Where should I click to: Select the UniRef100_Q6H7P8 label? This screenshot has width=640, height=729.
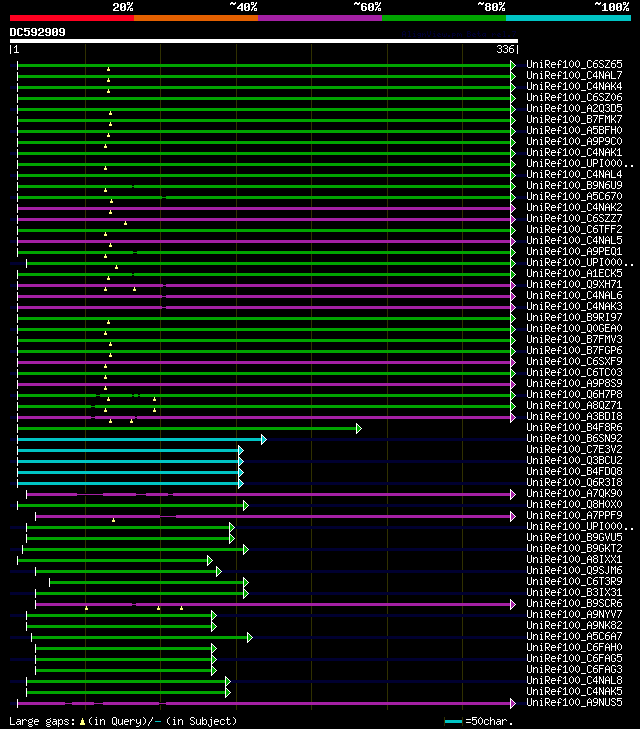[x=574, y=394]
